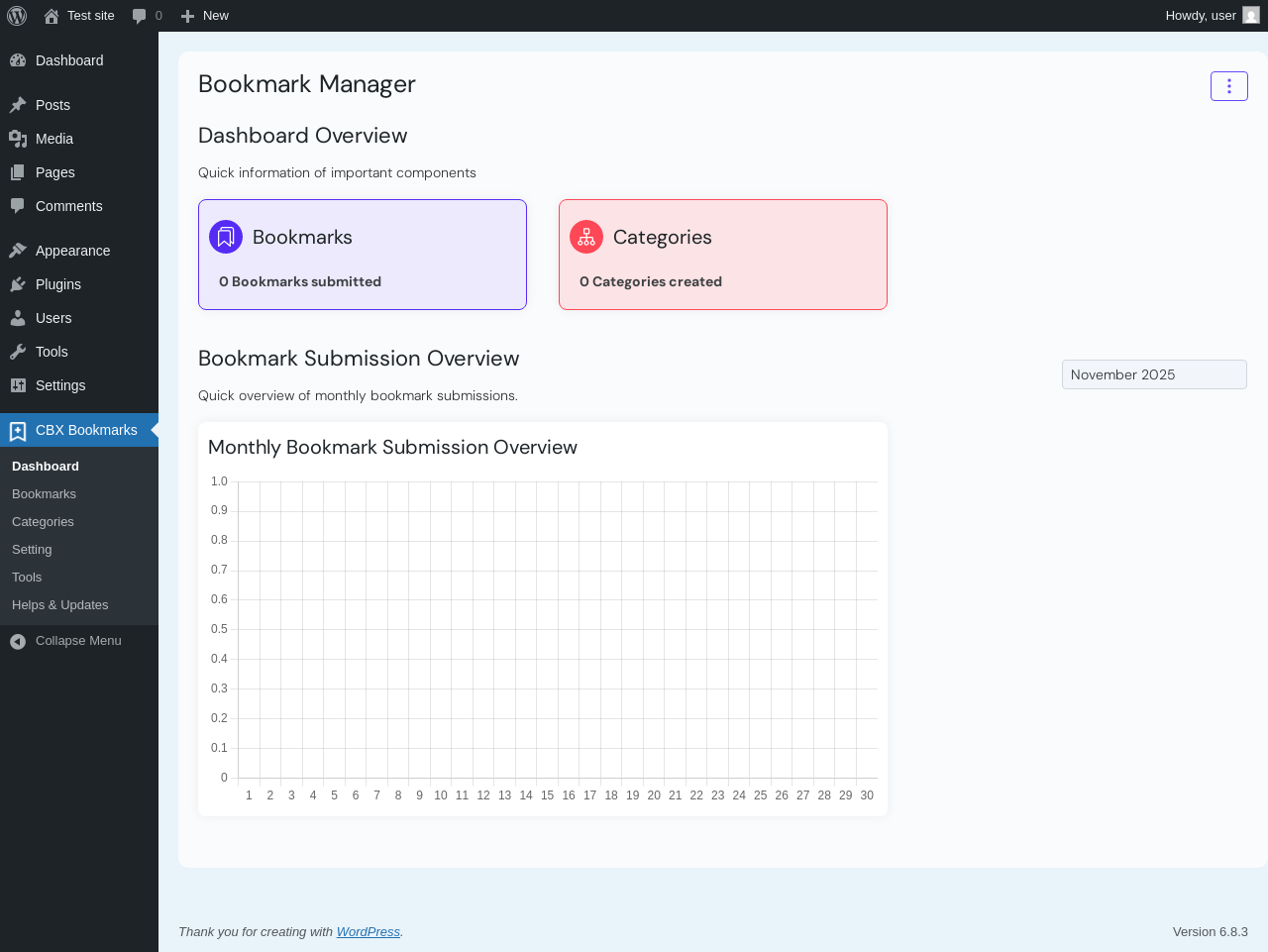Follow the WordPress footer link

pyautogui.click(x=368, y=932)
